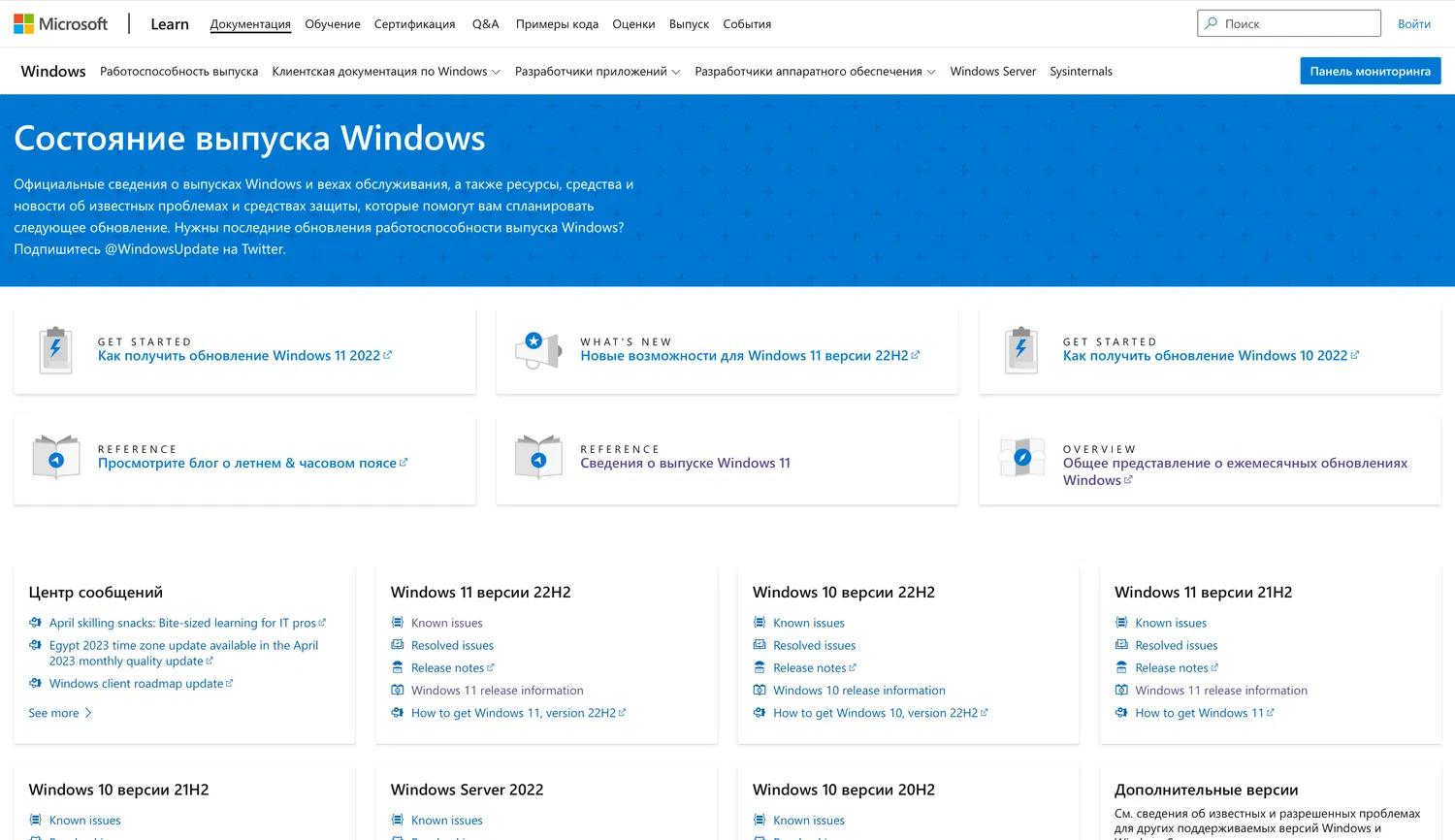Click the Learn brand link
The width and height of the screenshot is (1455, 840).
pos(170,24)
